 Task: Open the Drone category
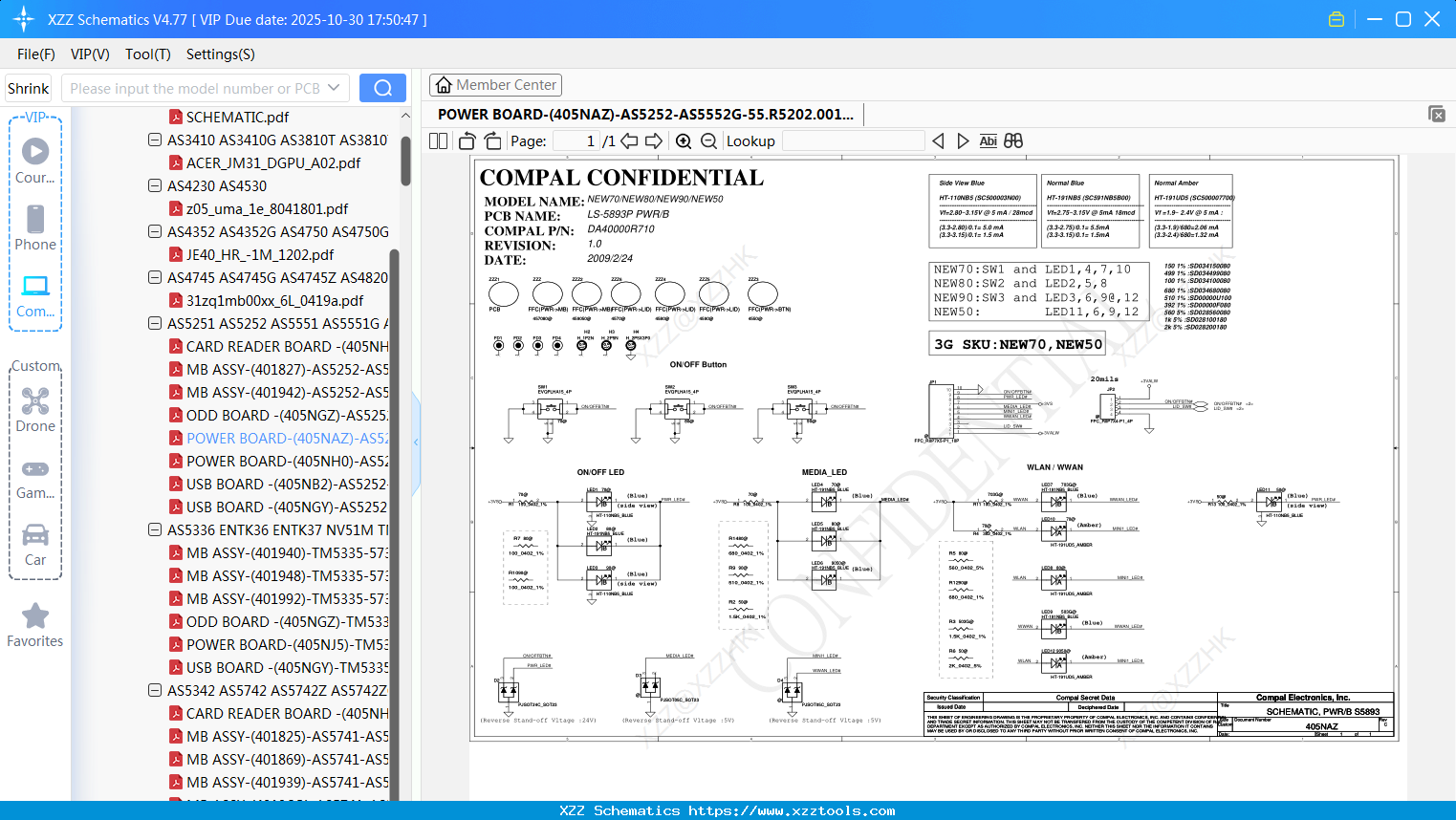(35, 409)
